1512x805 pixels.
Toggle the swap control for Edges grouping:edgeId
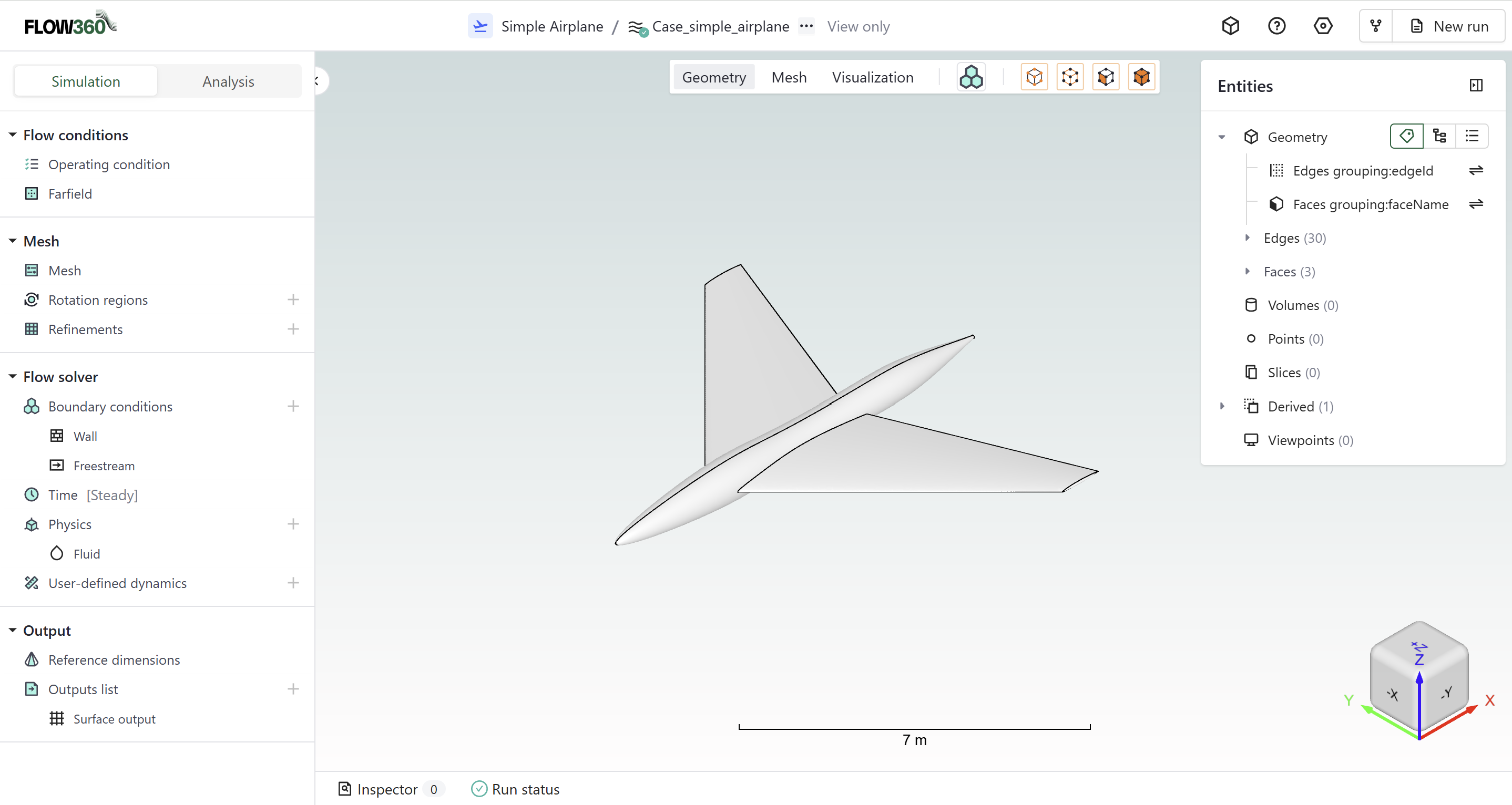[x=1477, y=170]
